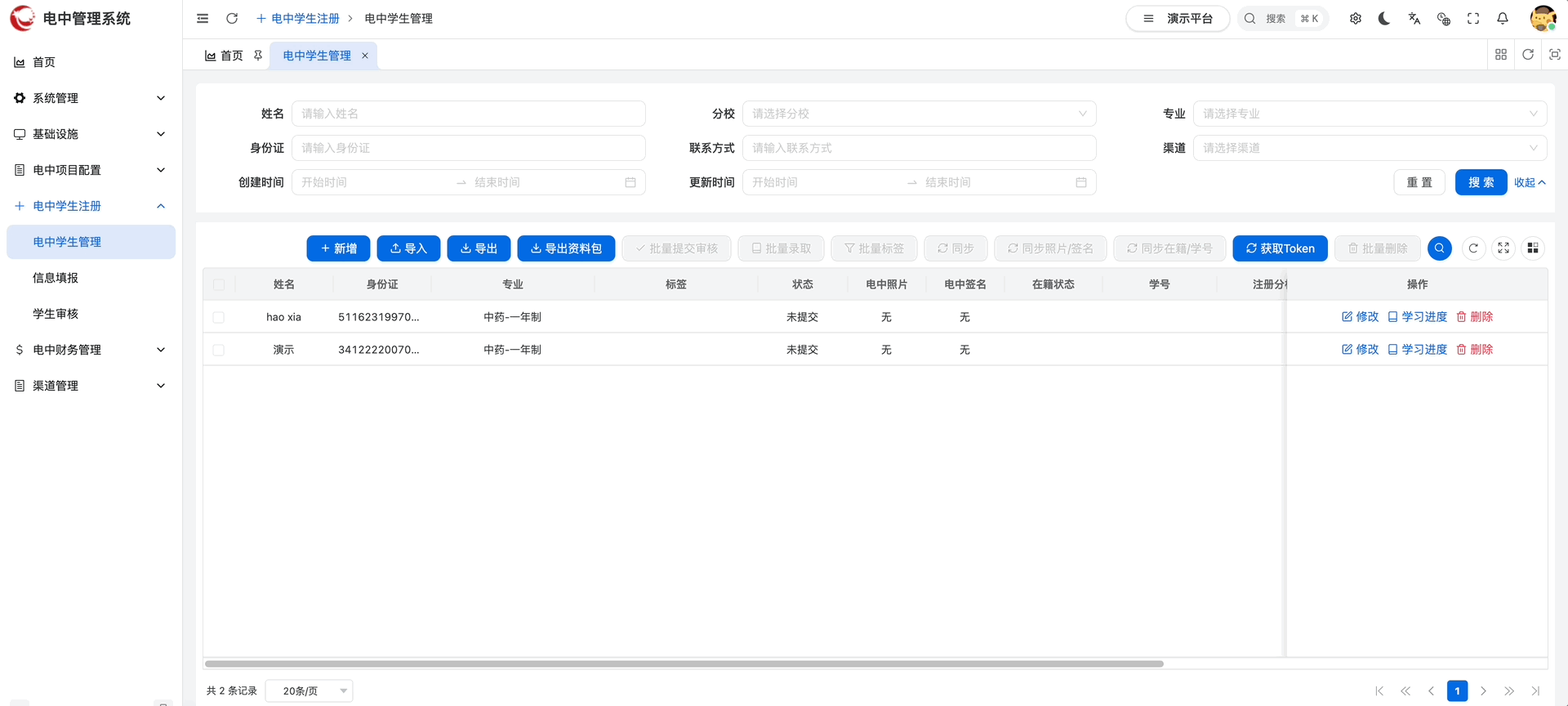Screen dimensions: 1568x706
Task: Click the 新增 button
Action: point(338,248)
